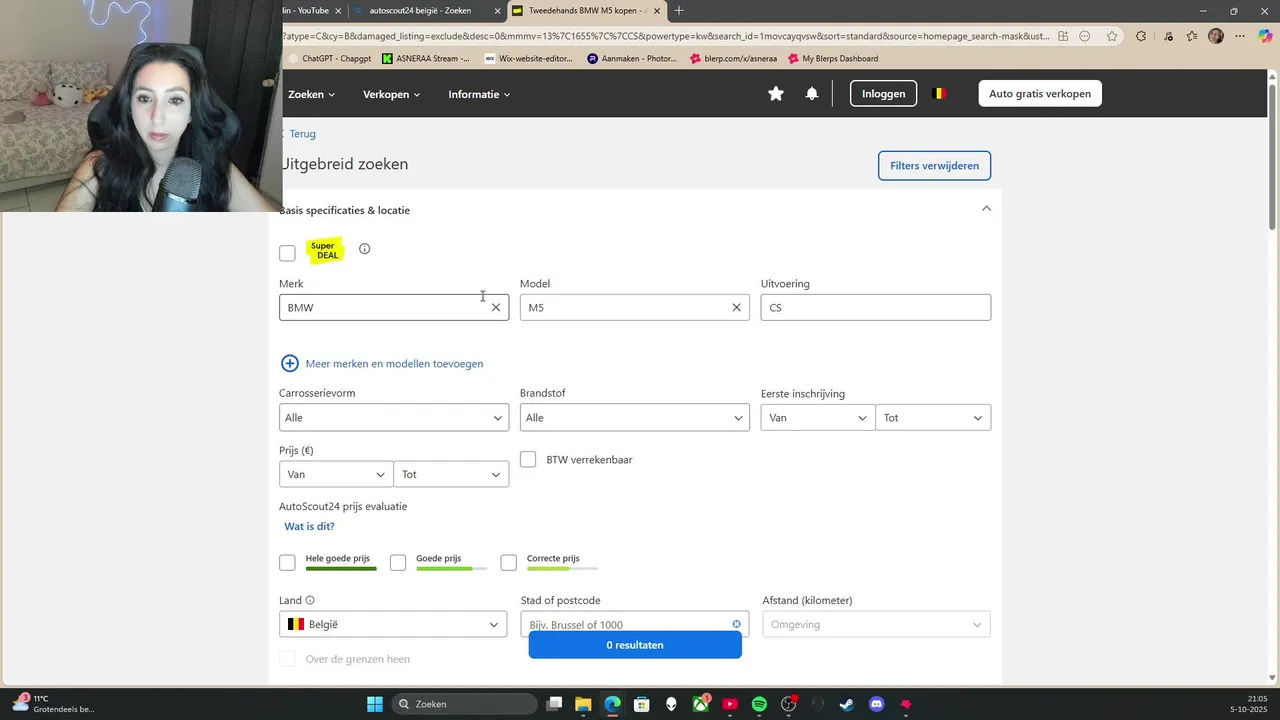Click the 0 resultaten button
This screenshot has height=720, width=1280.
point(635,645)
